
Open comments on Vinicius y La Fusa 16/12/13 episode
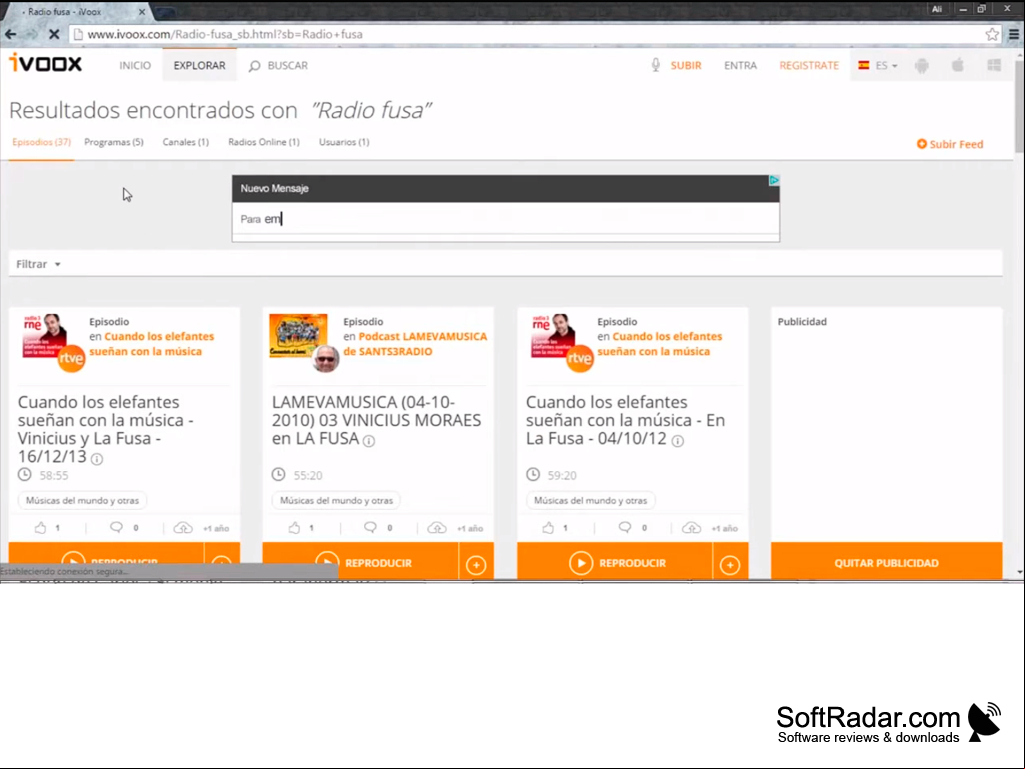[x=116, y=527]
